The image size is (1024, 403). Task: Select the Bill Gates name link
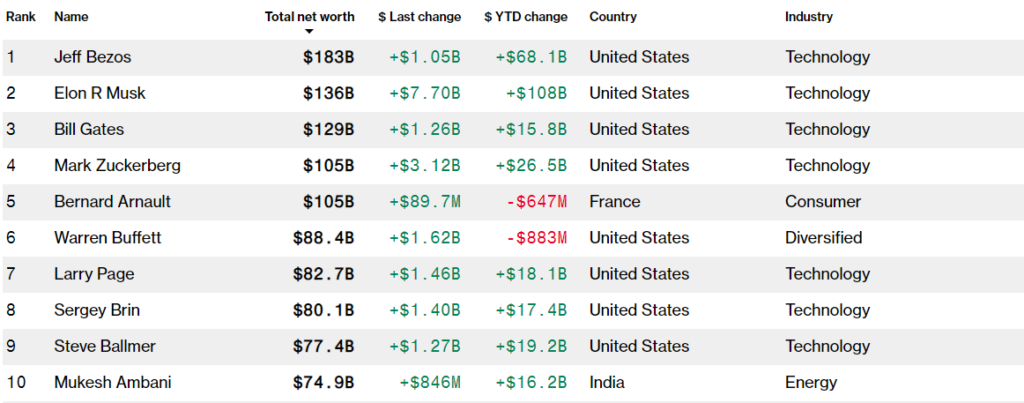pos(87,129)
